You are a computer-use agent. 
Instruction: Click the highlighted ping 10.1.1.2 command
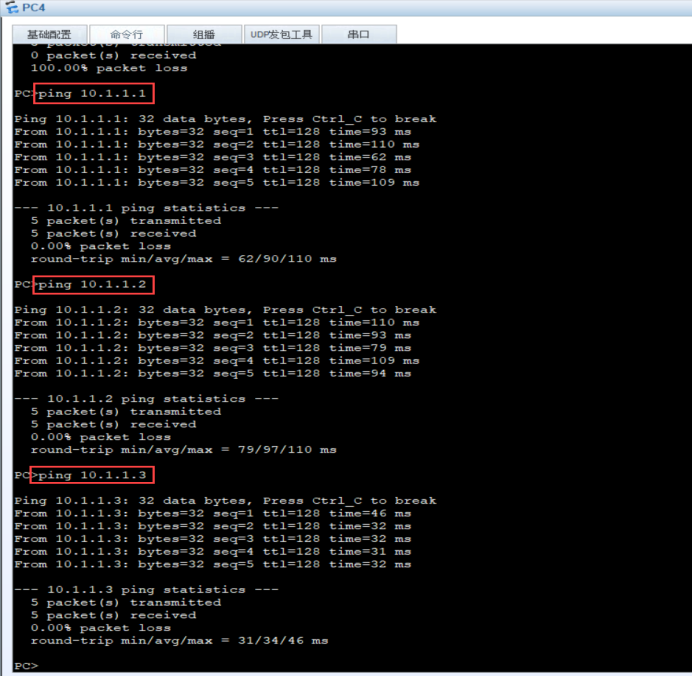click(x=94, y=285)
